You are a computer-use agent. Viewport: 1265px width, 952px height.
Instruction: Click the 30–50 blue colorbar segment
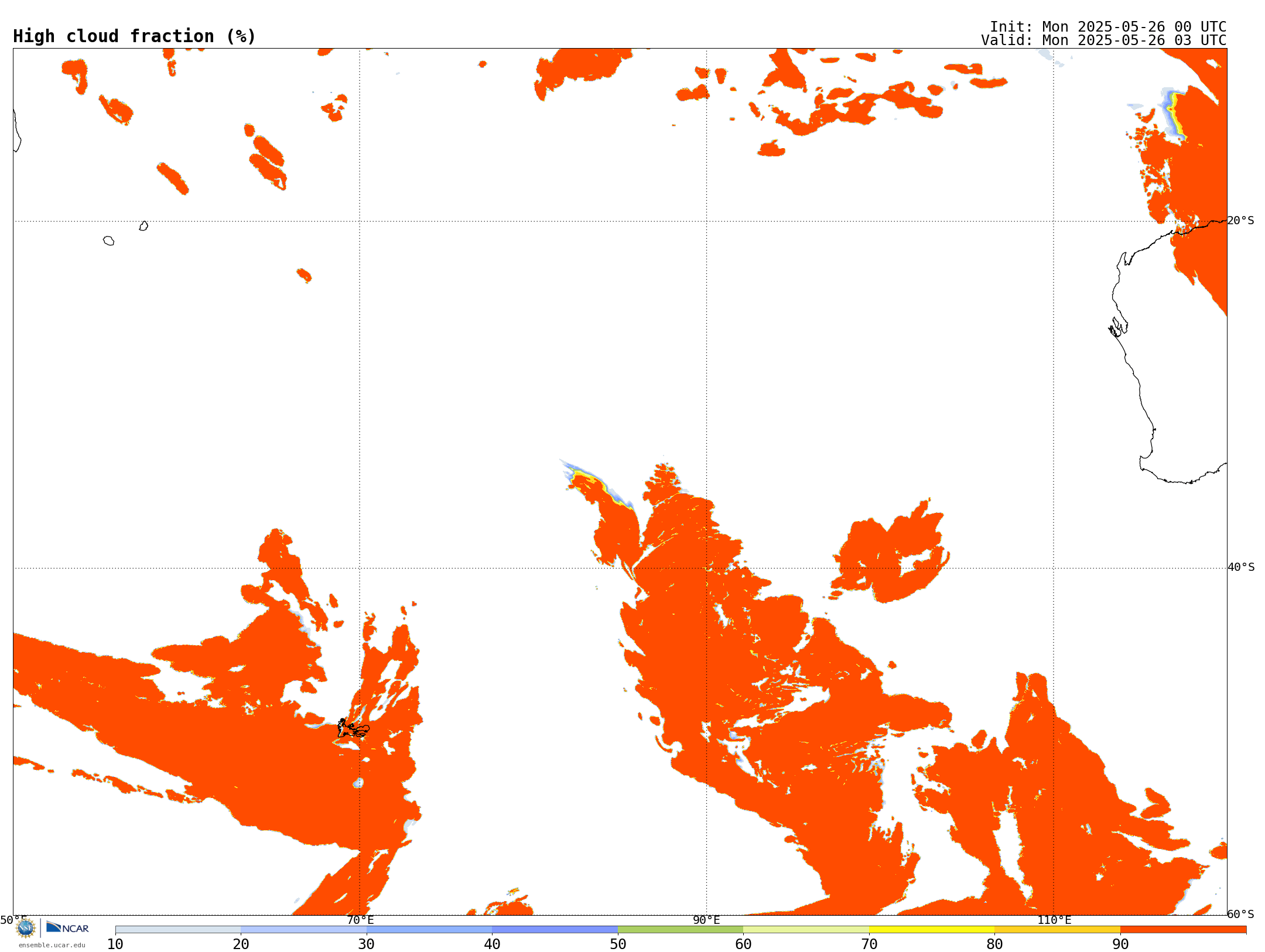pyautogui.click(x=492, y=930)
